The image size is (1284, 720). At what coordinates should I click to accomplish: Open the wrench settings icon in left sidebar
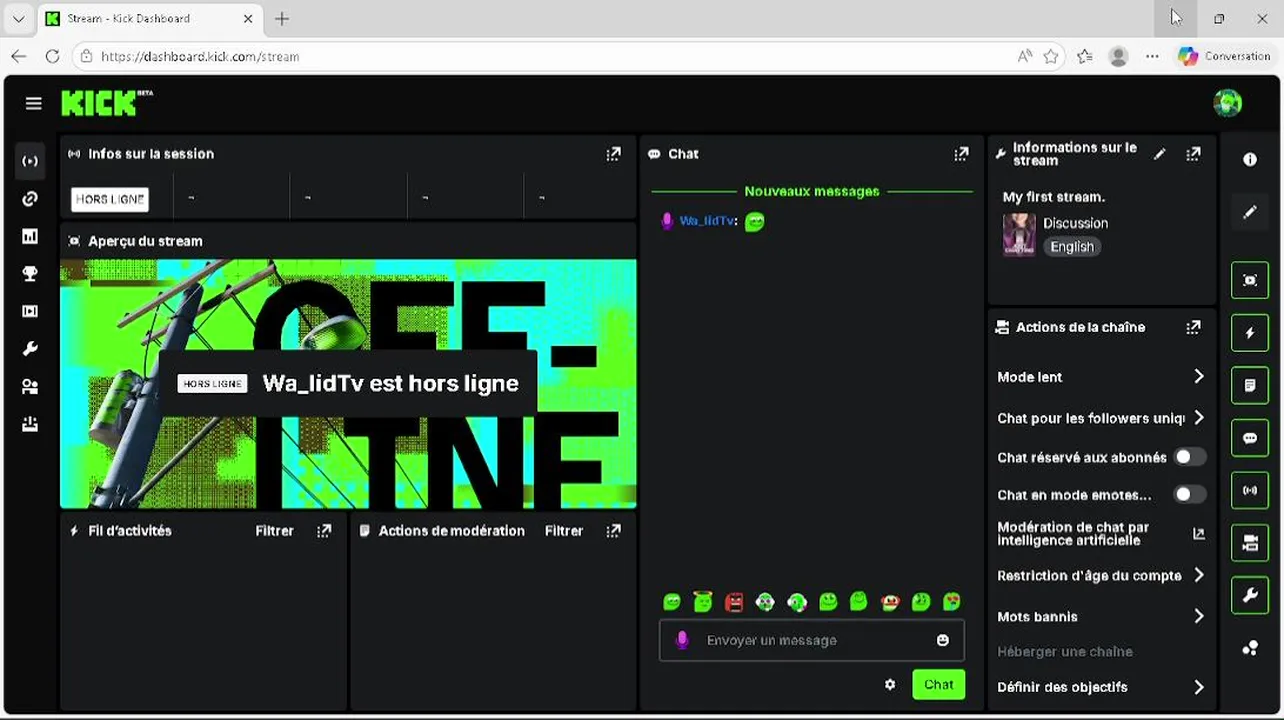[30, 349]
